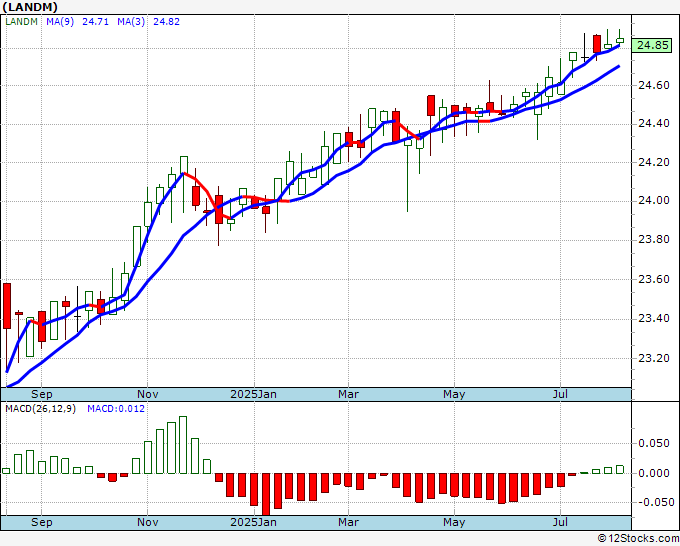
Task: Click Sep on the MACD date axis
Action: click(42, 522)
